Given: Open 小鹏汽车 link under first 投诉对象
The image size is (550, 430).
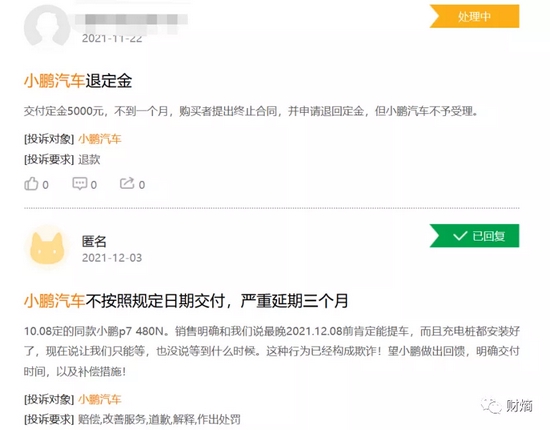Looking at the screenshot, I should pyautogui.click(x=100, y=139).
